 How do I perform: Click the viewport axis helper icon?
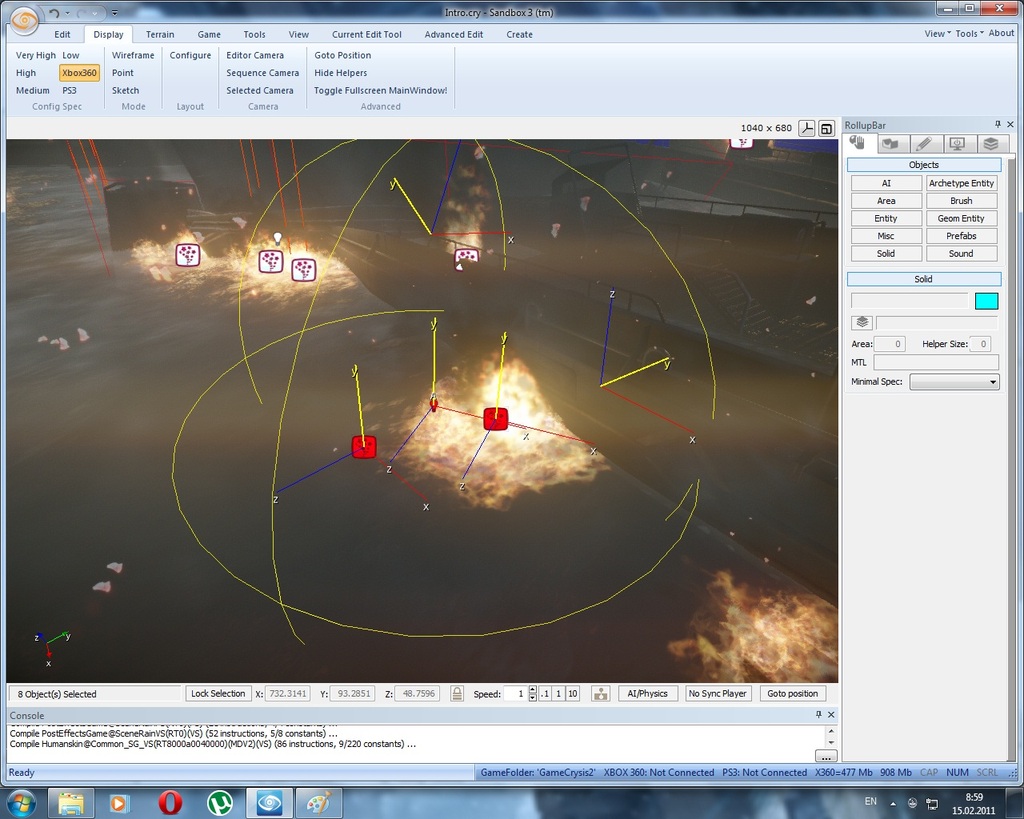[x=807, y=129]
